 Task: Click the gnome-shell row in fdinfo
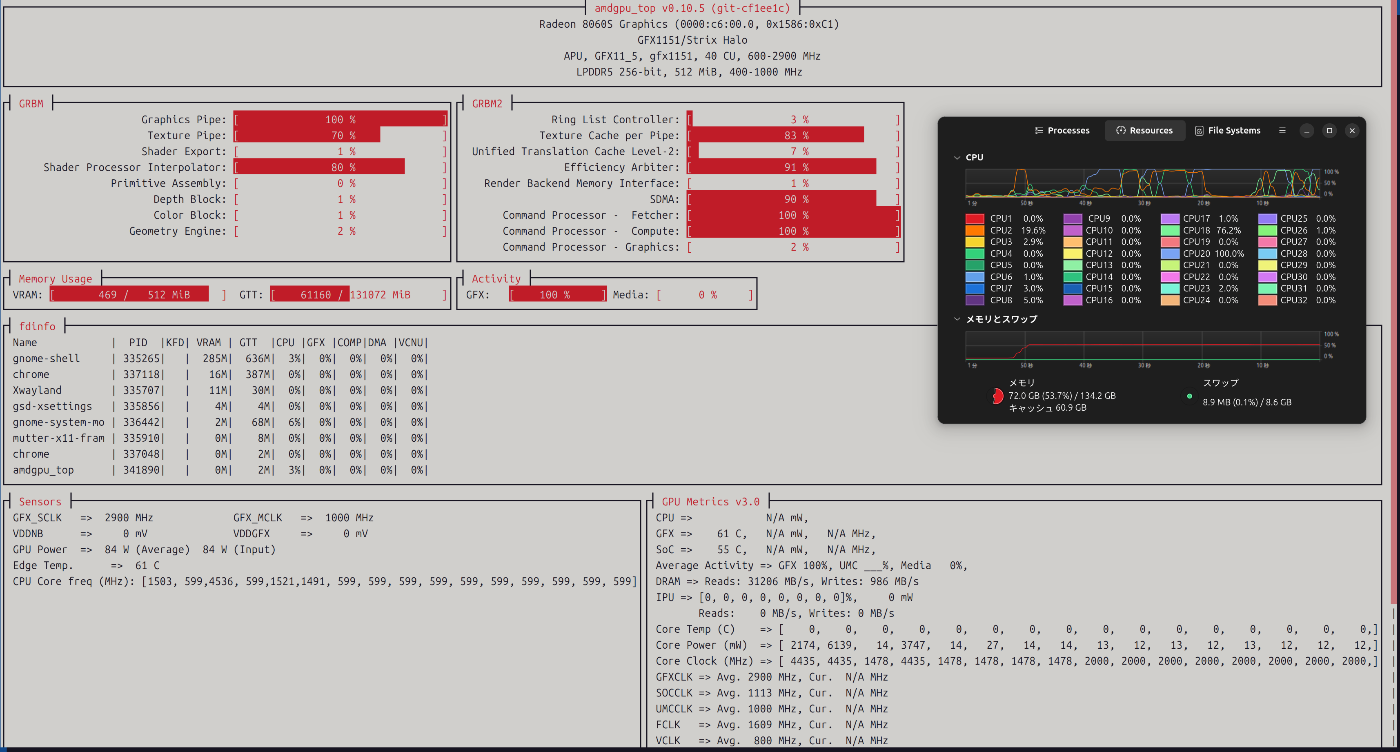(x=220, y=358)
